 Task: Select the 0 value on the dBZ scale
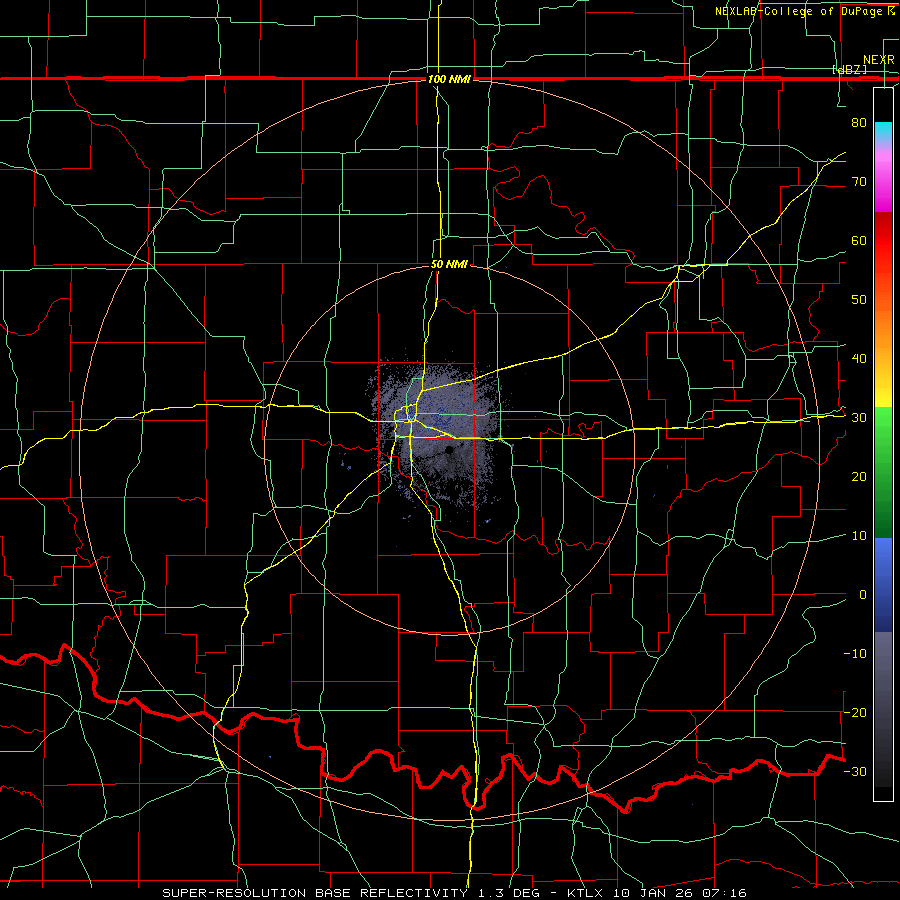pyautogui.click(x=863, y=595)
